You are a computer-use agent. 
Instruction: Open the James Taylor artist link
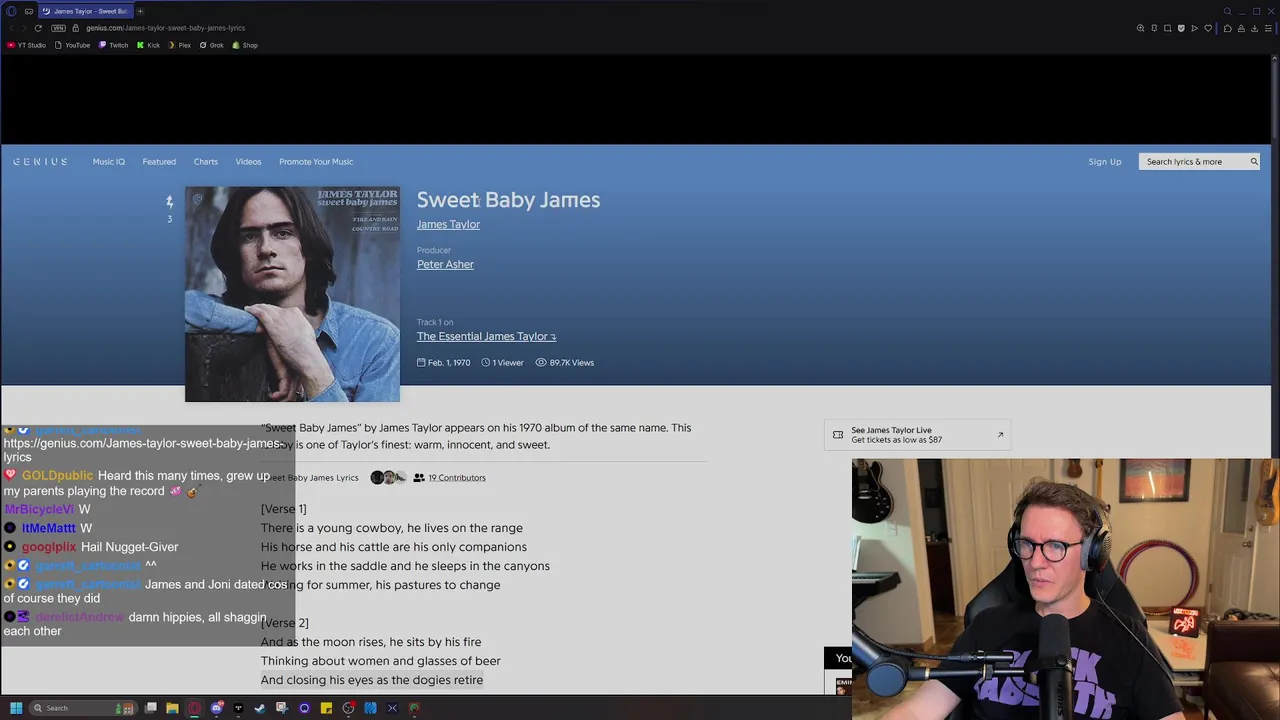coord(448,224)
